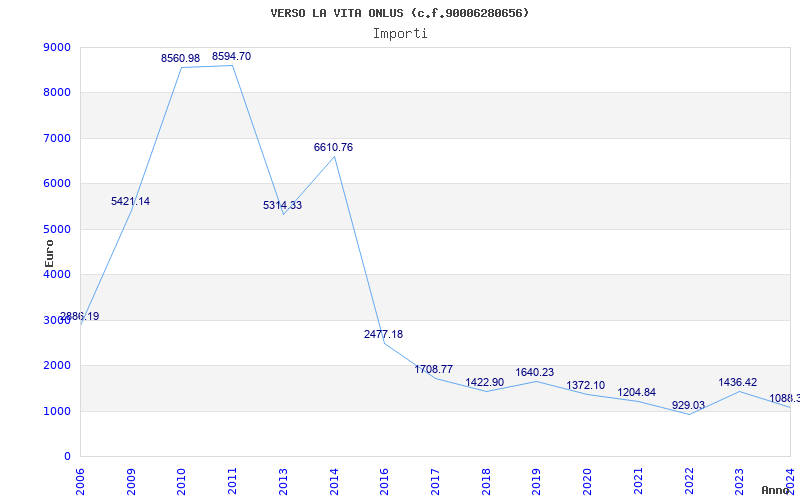The height and width of the screenshot is (500, 800).
Task: Select data label 1422.90
Action: 485,383
